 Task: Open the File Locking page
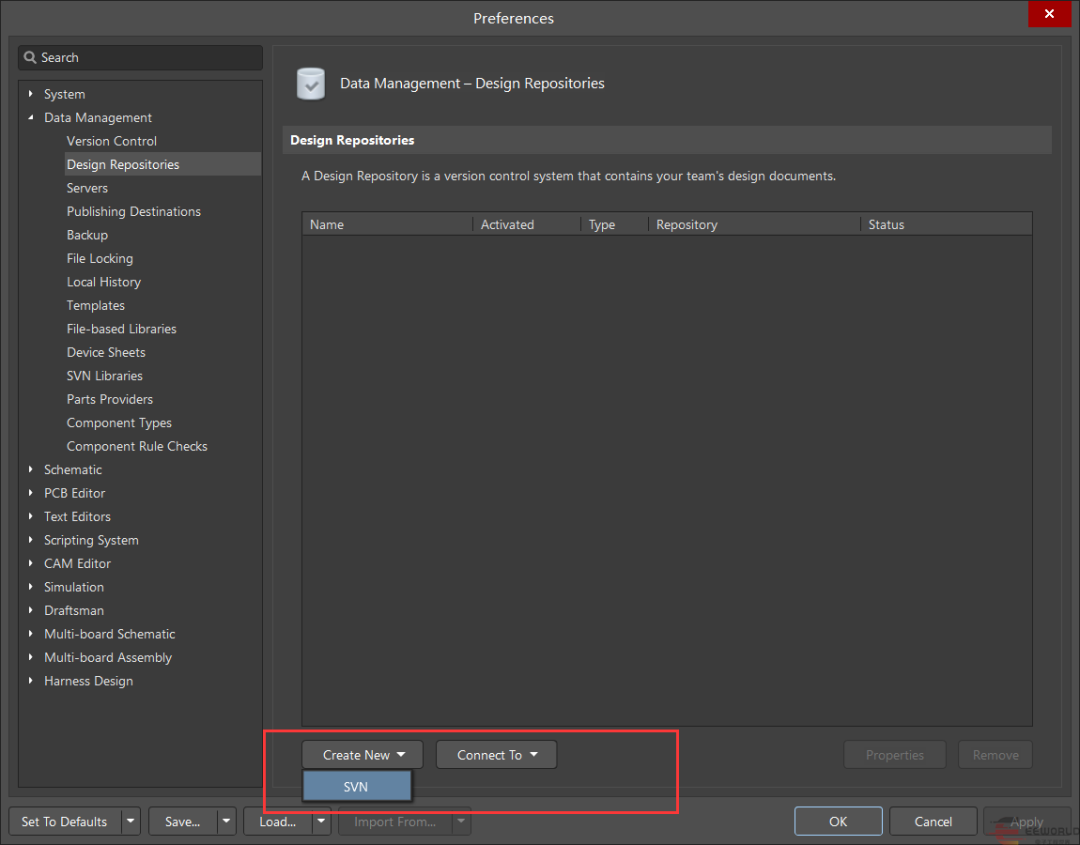[100, 258]
